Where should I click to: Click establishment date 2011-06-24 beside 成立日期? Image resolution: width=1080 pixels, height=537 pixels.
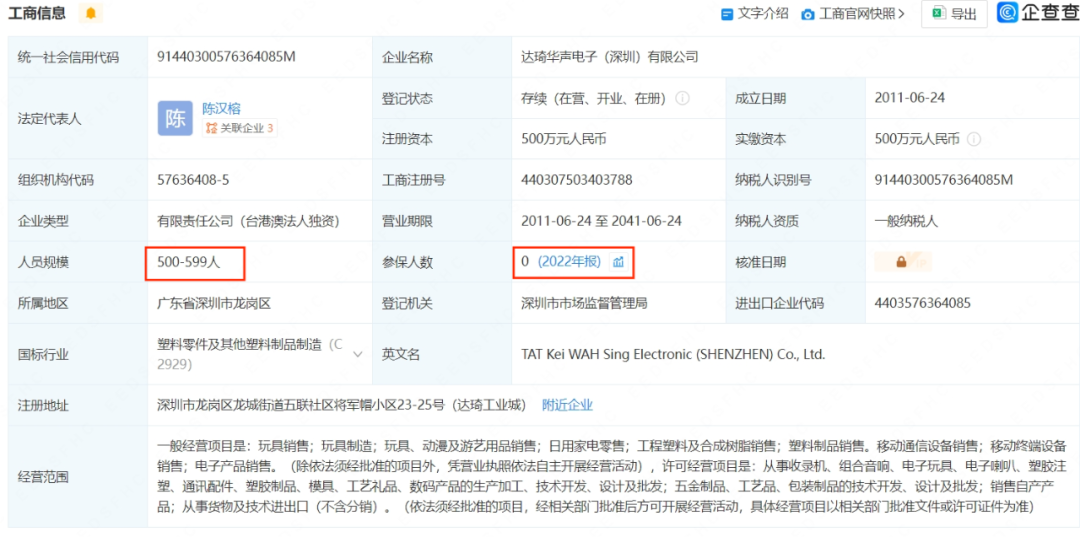coord(910,98)
